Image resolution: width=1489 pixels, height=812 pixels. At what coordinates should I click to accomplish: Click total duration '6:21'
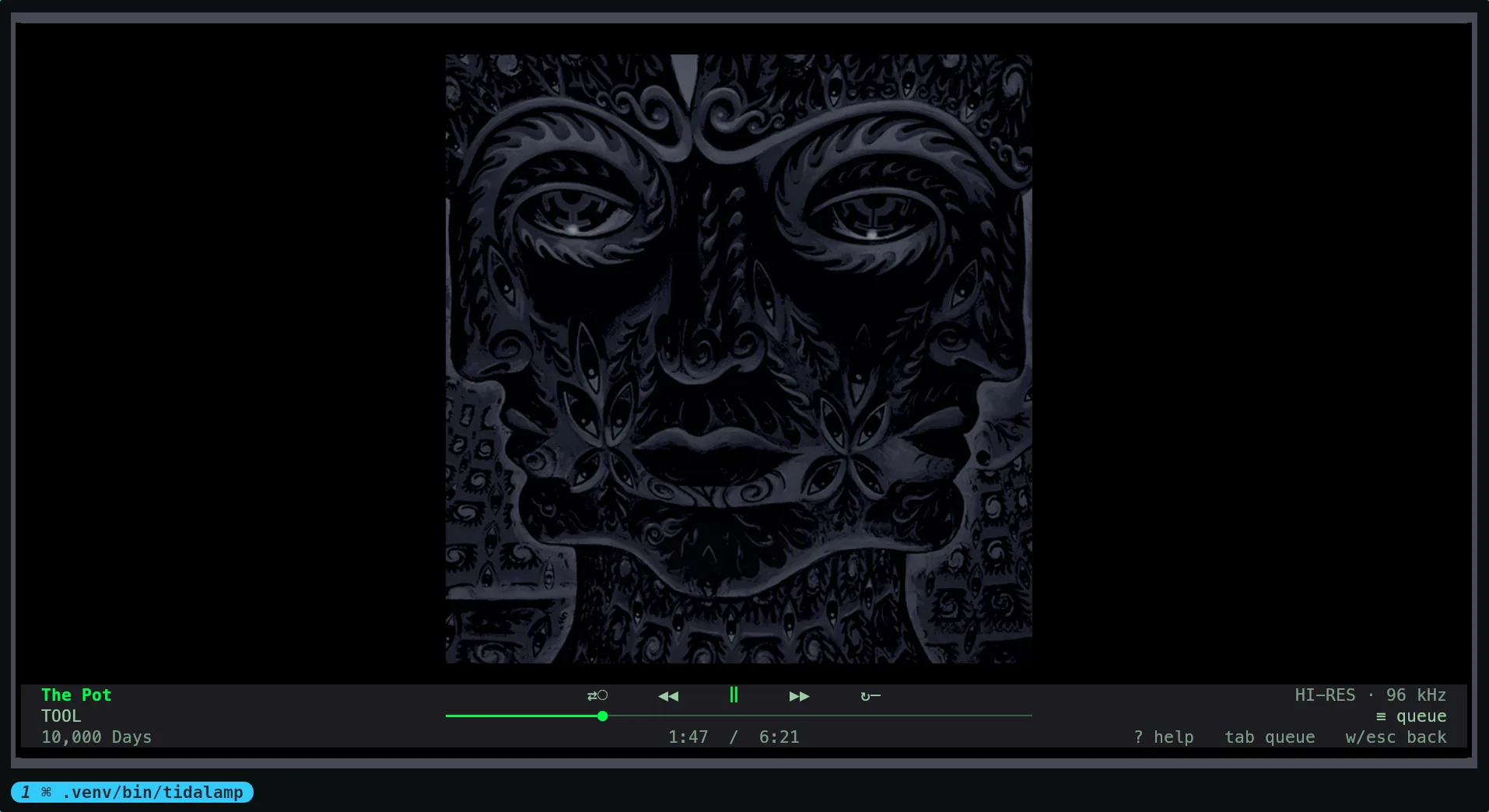tap(780, 737)
